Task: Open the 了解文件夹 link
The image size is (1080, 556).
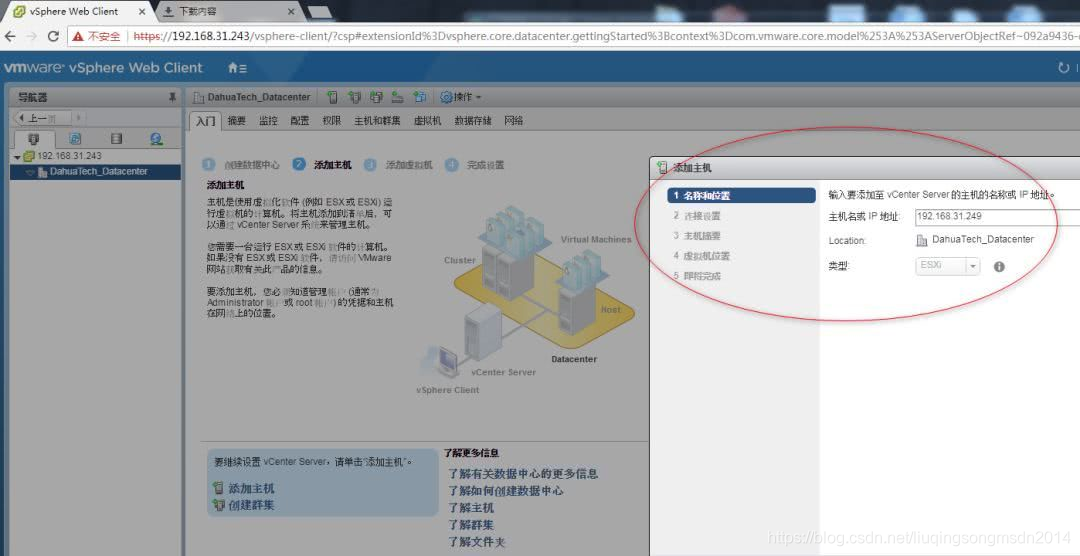Action: [x=477, y=542]
